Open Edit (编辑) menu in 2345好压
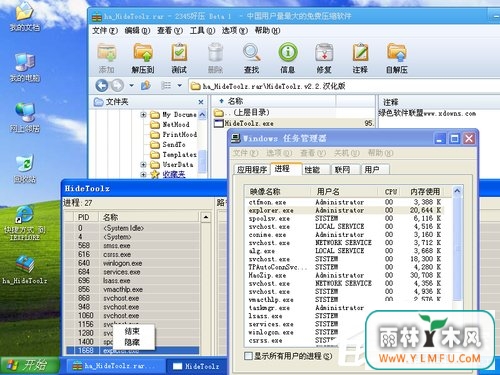This screenshot has width=500, height=375. 137,31
